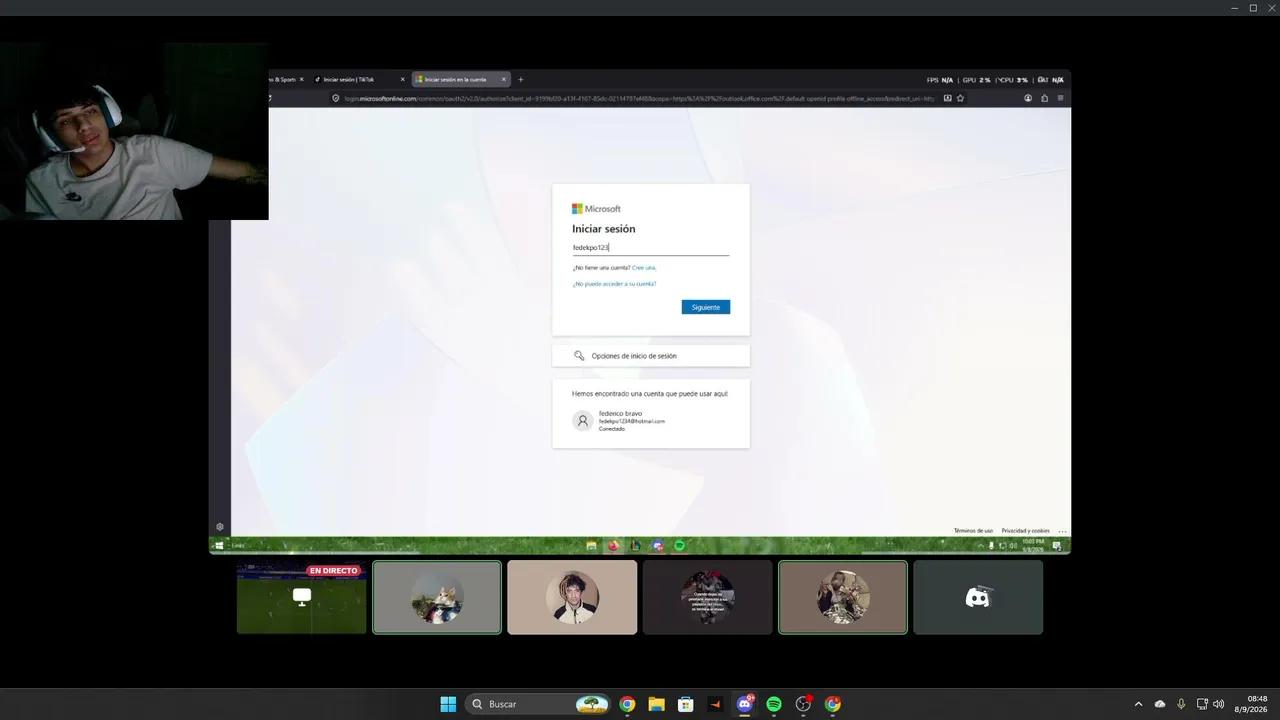
Task: Open File Explorer from the taskbar
Action: pyautogui.click(x=656, y=704)
